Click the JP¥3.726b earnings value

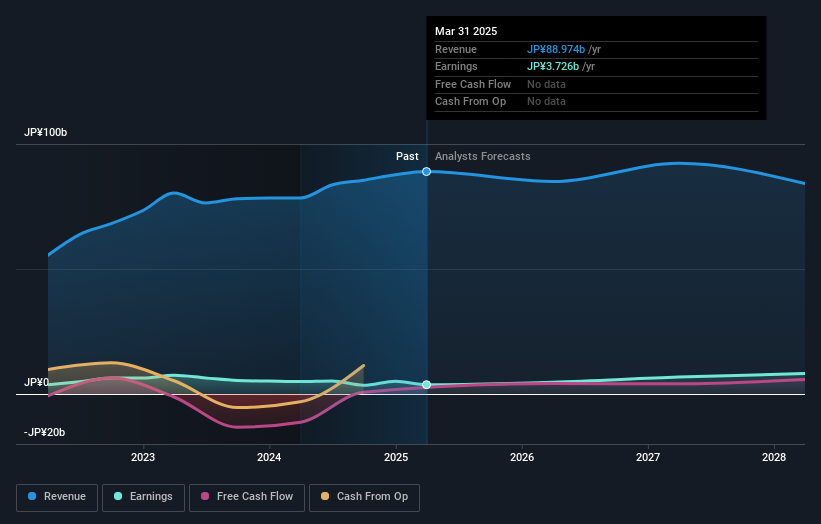[553, 66]
